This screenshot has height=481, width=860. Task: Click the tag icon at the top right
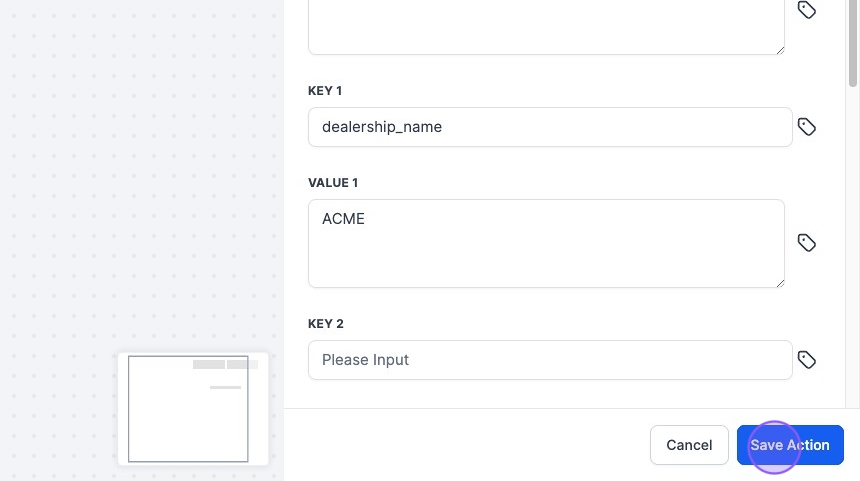pyautogui.click(x=807, y=10)
